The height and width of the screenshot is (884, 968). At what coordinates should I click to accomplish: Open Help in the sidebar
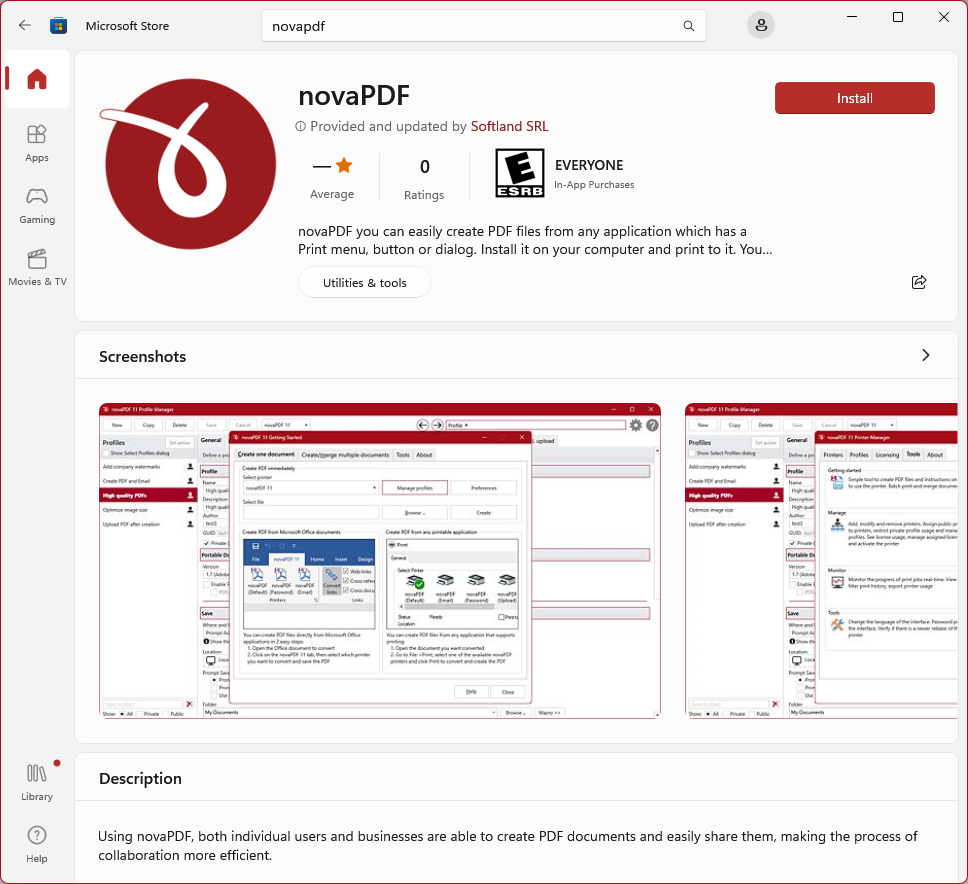point(36,844)
